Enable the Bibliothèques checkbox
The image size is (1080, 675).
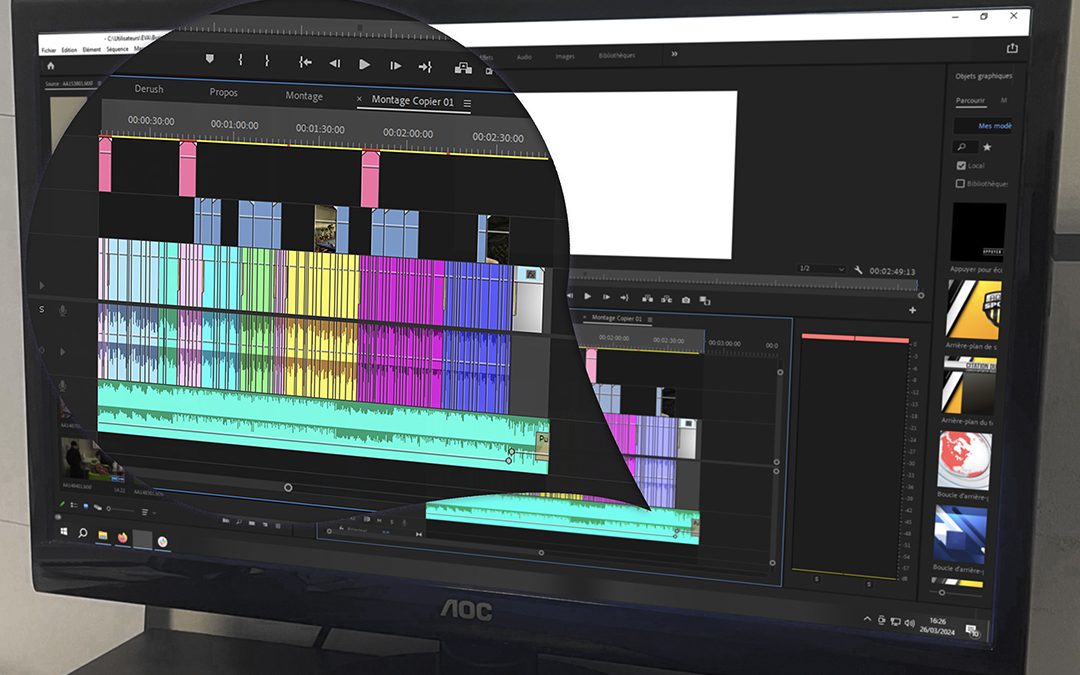click(961, 183)
